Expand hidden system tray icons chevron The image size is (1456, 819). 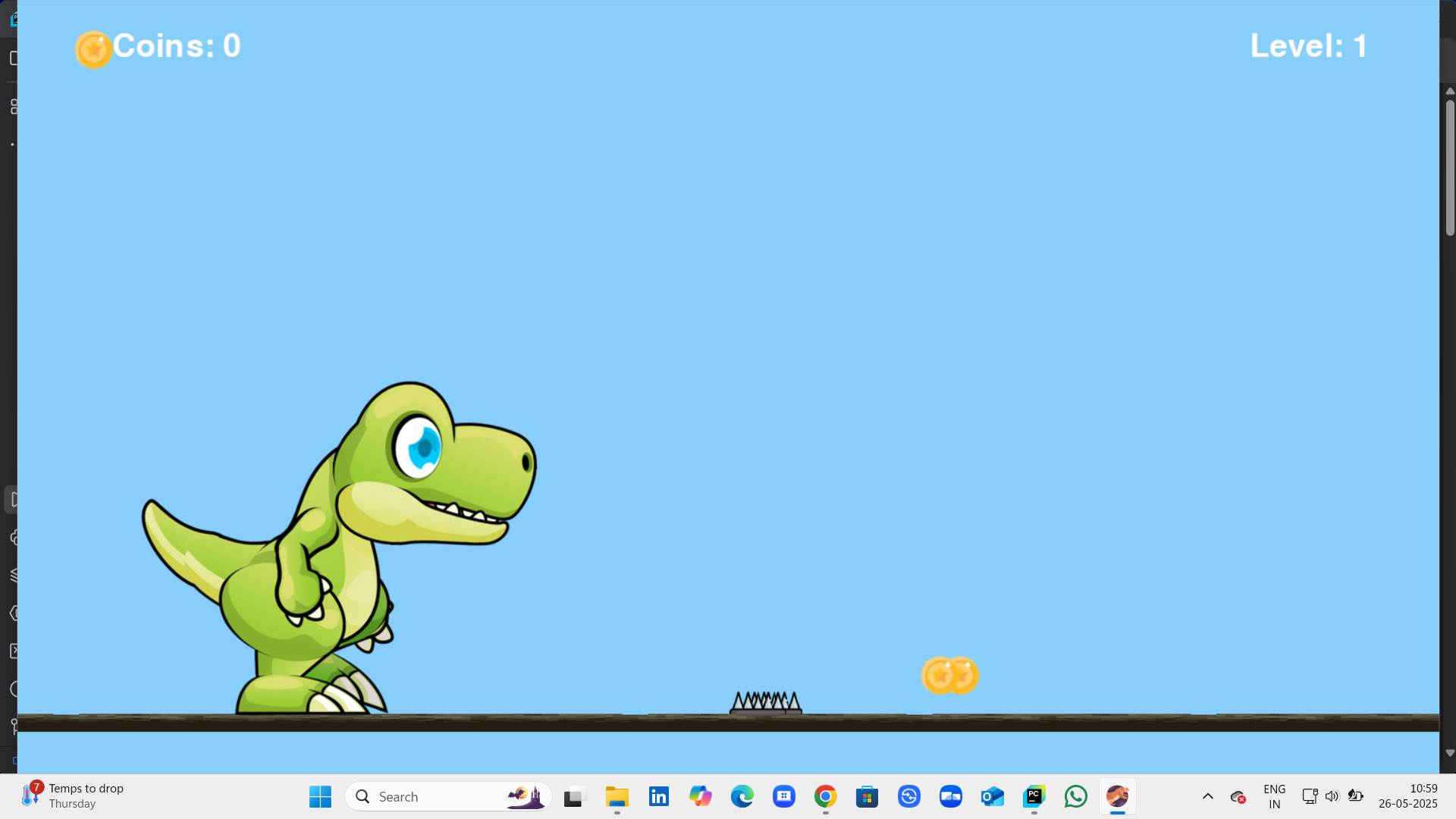coord(1208,796)
